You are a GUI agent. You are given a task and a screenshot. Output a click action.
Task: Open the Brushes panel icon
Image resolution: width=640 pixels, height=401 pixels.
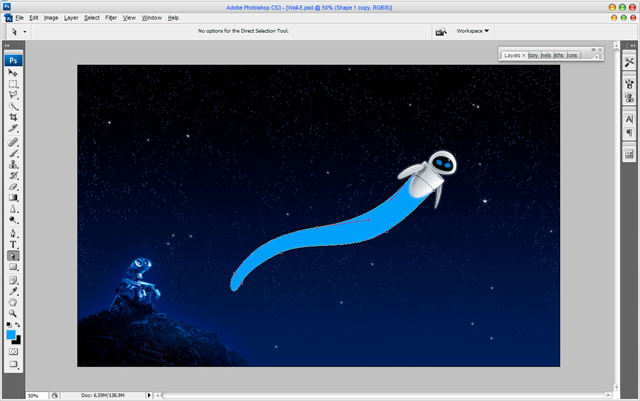(629, 84)
